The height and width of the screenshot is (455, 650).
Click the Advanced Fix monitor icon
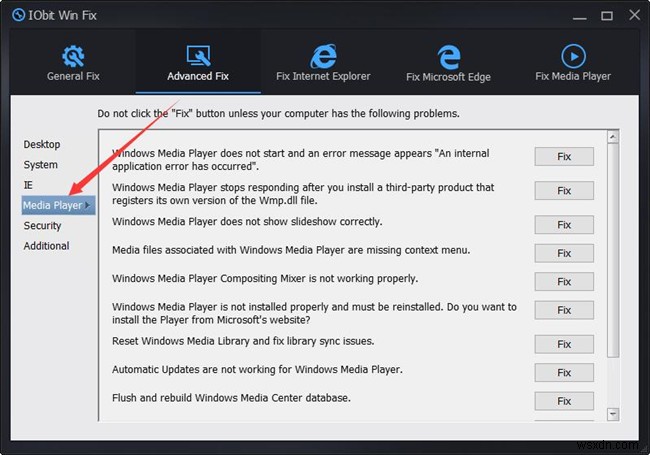[x=198, y=56]
